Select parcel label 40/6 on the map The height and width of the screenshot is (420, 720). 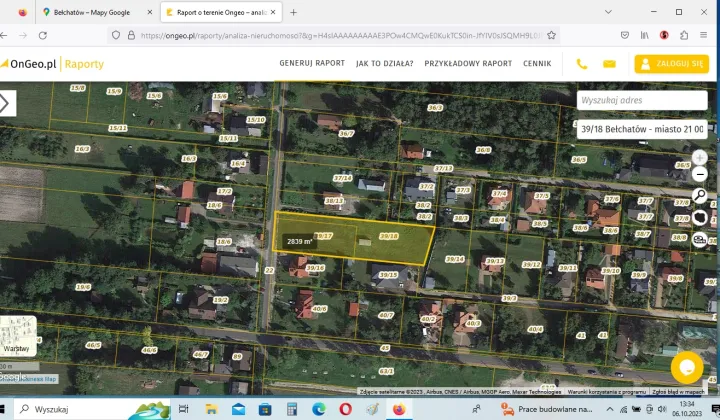(x=320, y=309)
